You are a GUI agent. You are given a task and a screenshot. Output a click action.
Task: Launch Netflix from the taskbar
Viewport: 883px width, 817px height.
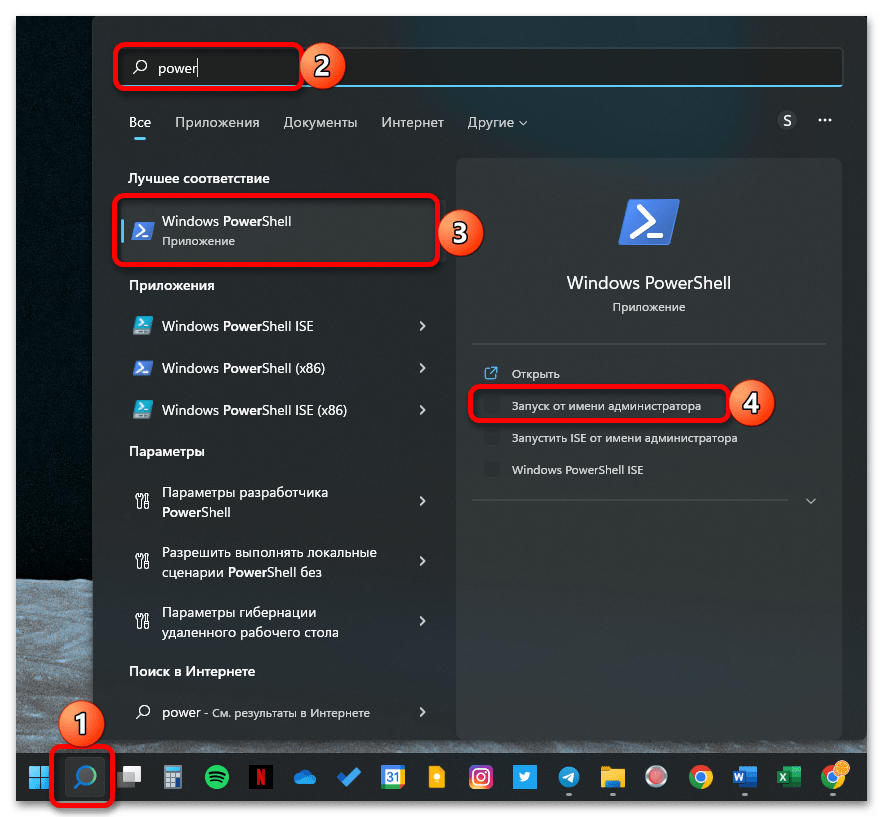pos(260,777)
